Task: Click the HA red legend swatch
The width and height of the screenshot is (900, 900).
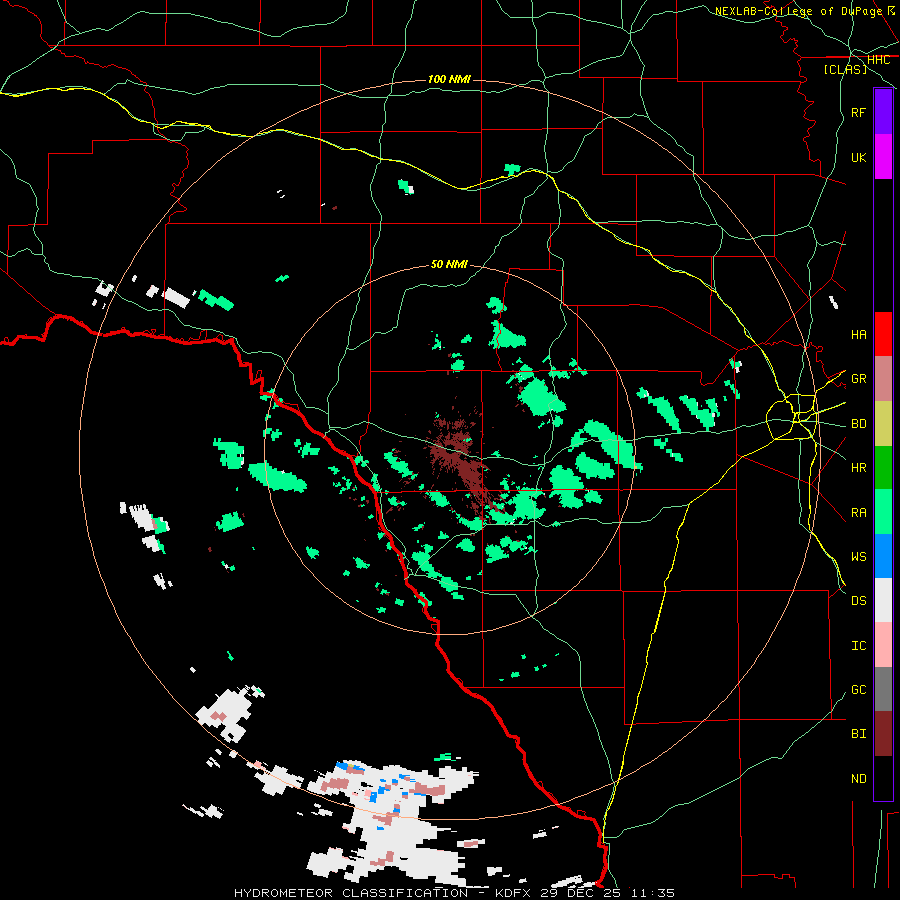Action: [x=883, y=334]
